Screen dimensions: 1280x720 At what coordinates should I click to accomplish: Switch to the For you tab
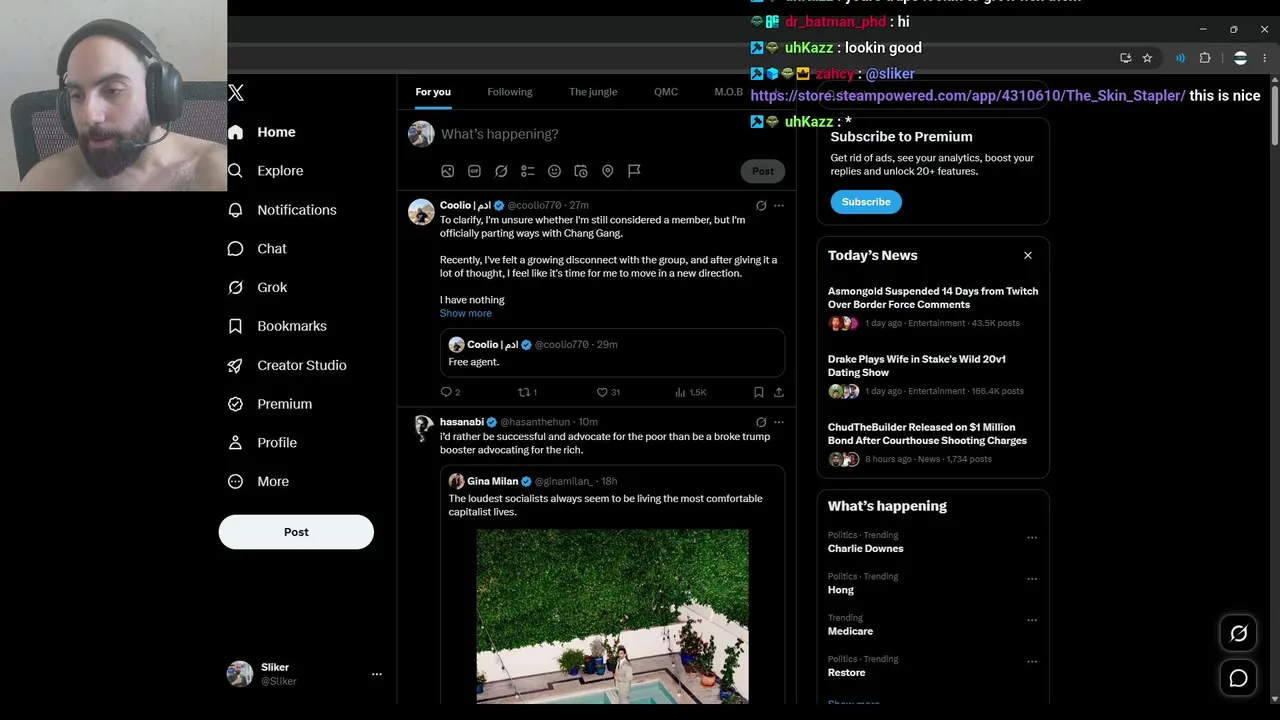tap(433, 92)
